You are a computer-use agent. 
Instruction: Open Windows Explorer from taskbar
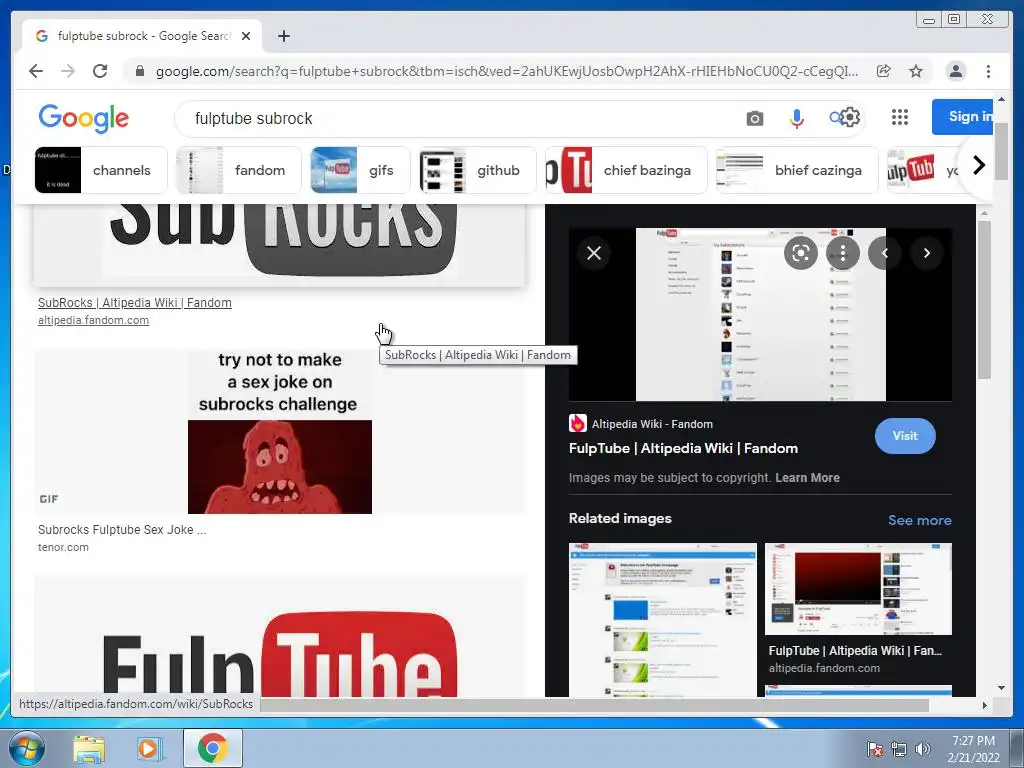point(89,748)
